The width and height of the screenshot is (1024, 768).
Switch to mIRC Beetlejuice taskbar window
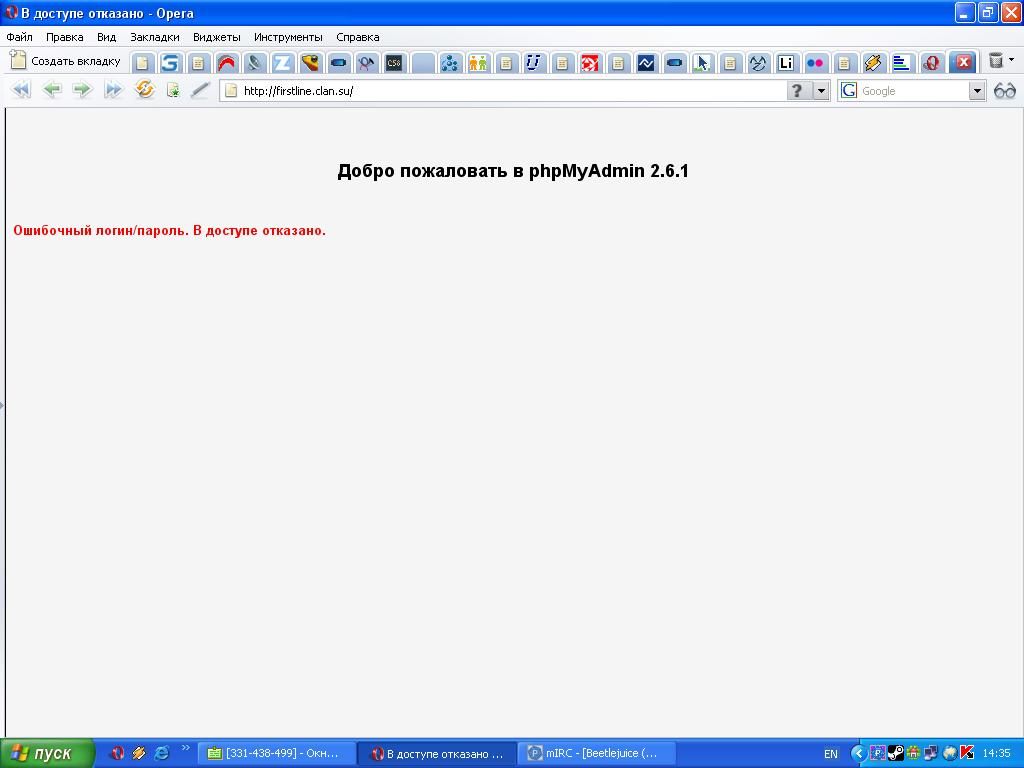coord(598,754)
